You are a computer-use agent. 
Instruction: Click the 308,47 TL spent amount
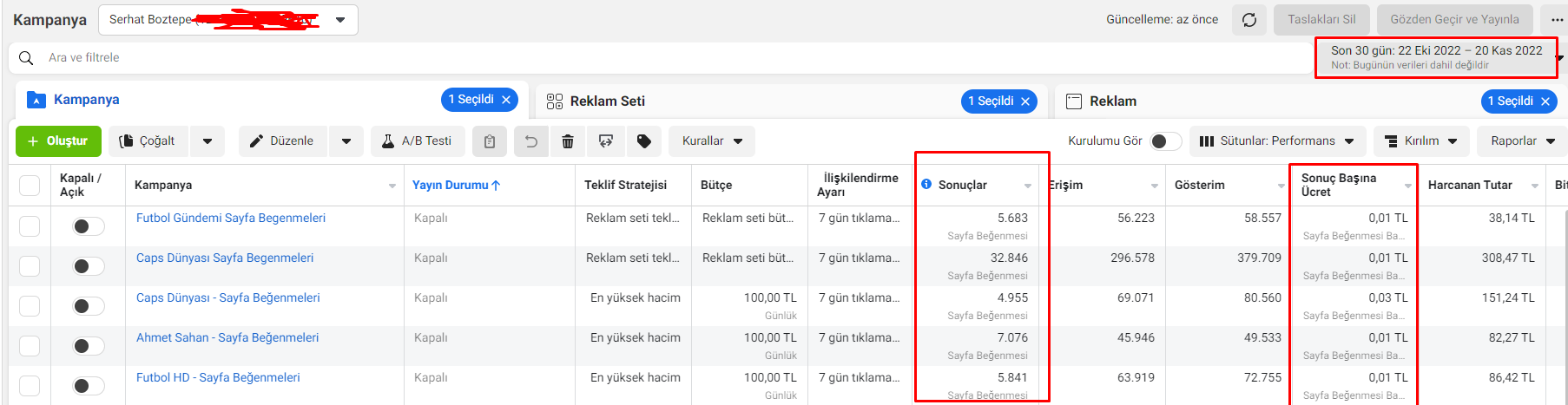pyautogui.click(x=1508, y=258)
